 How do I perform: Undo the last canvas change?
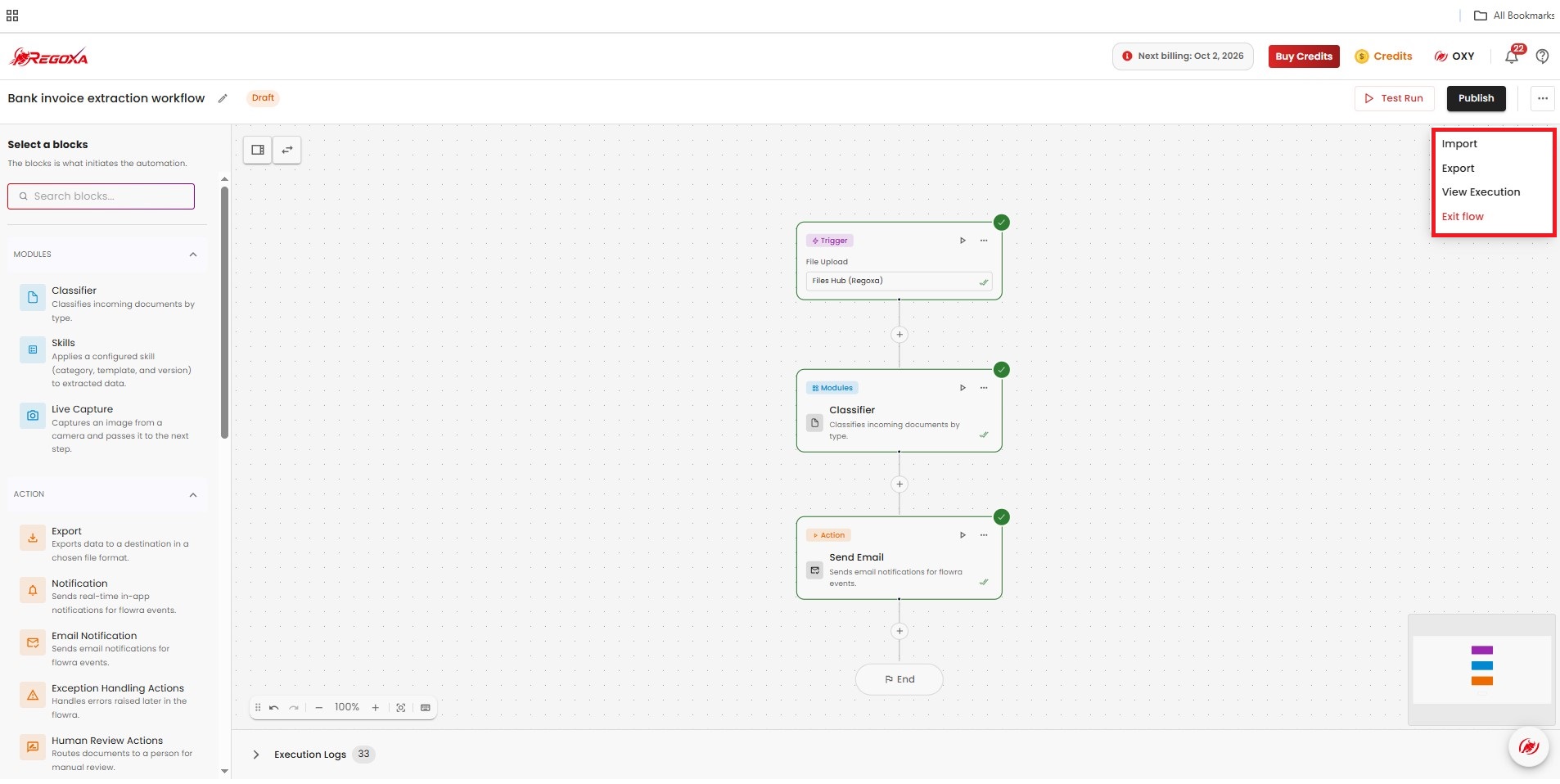pyautogui.click(x=274, y=708)
